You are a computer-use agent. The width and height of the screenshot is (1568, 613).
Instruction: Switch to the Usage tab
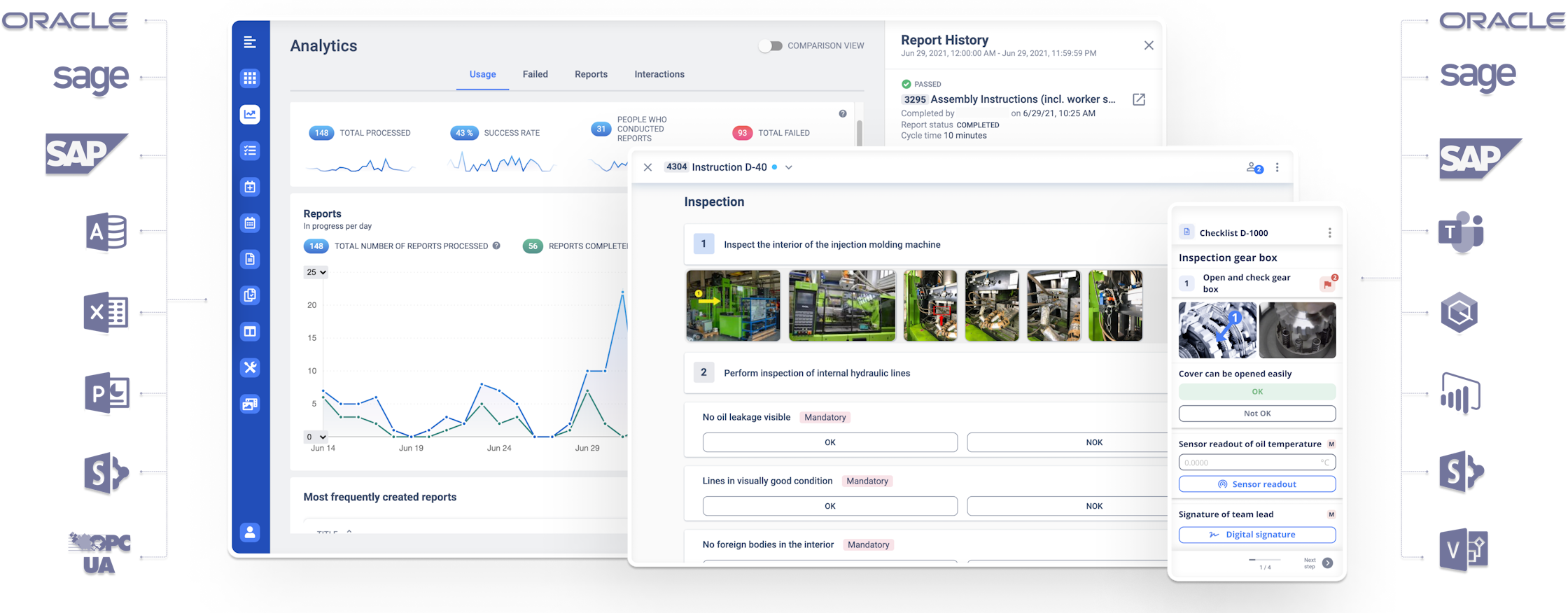coord(482,74)
